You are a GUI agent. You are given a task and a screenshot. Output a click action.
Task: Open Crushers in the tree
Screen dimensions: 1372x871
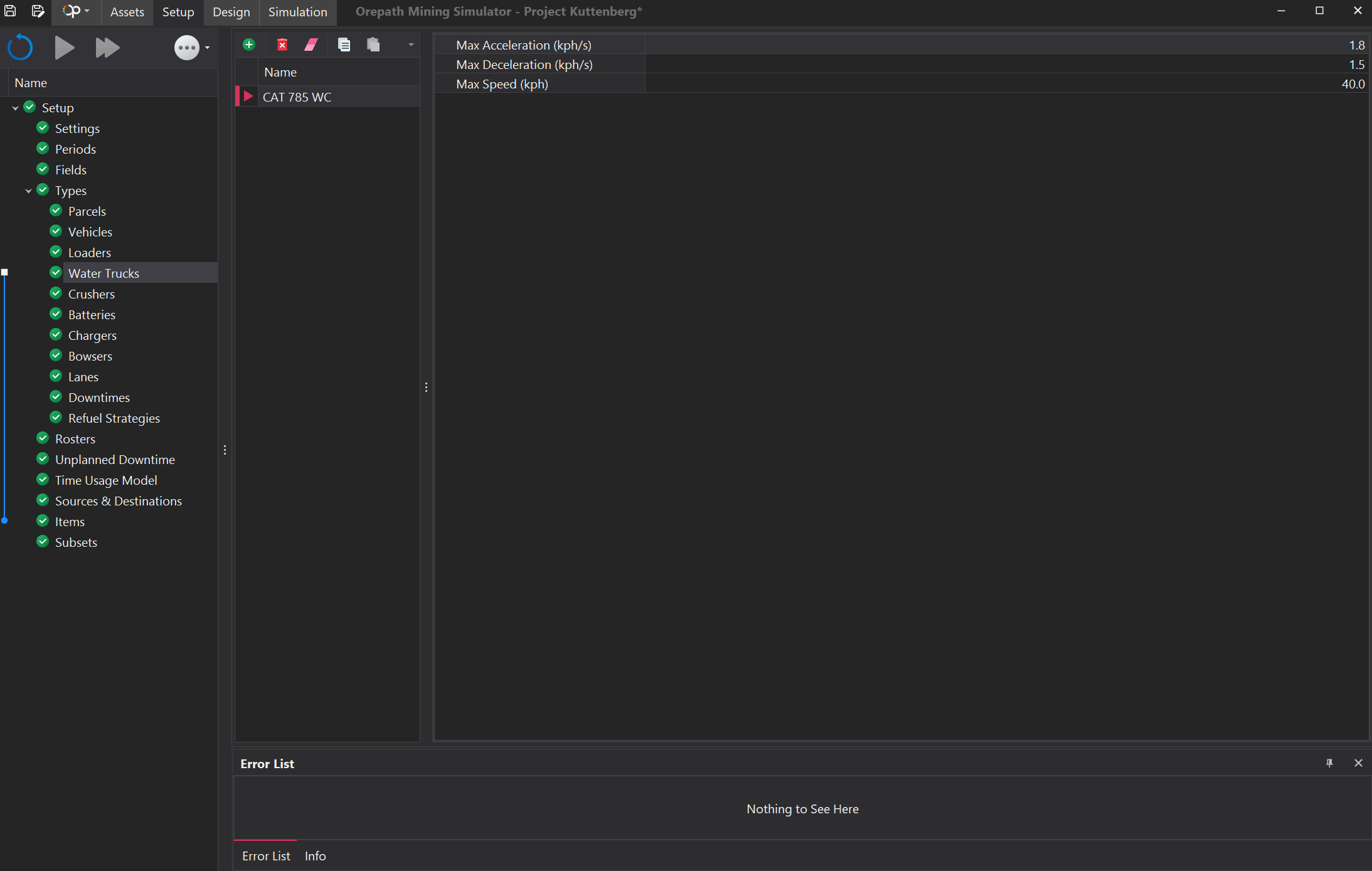[x=92, y=294]
